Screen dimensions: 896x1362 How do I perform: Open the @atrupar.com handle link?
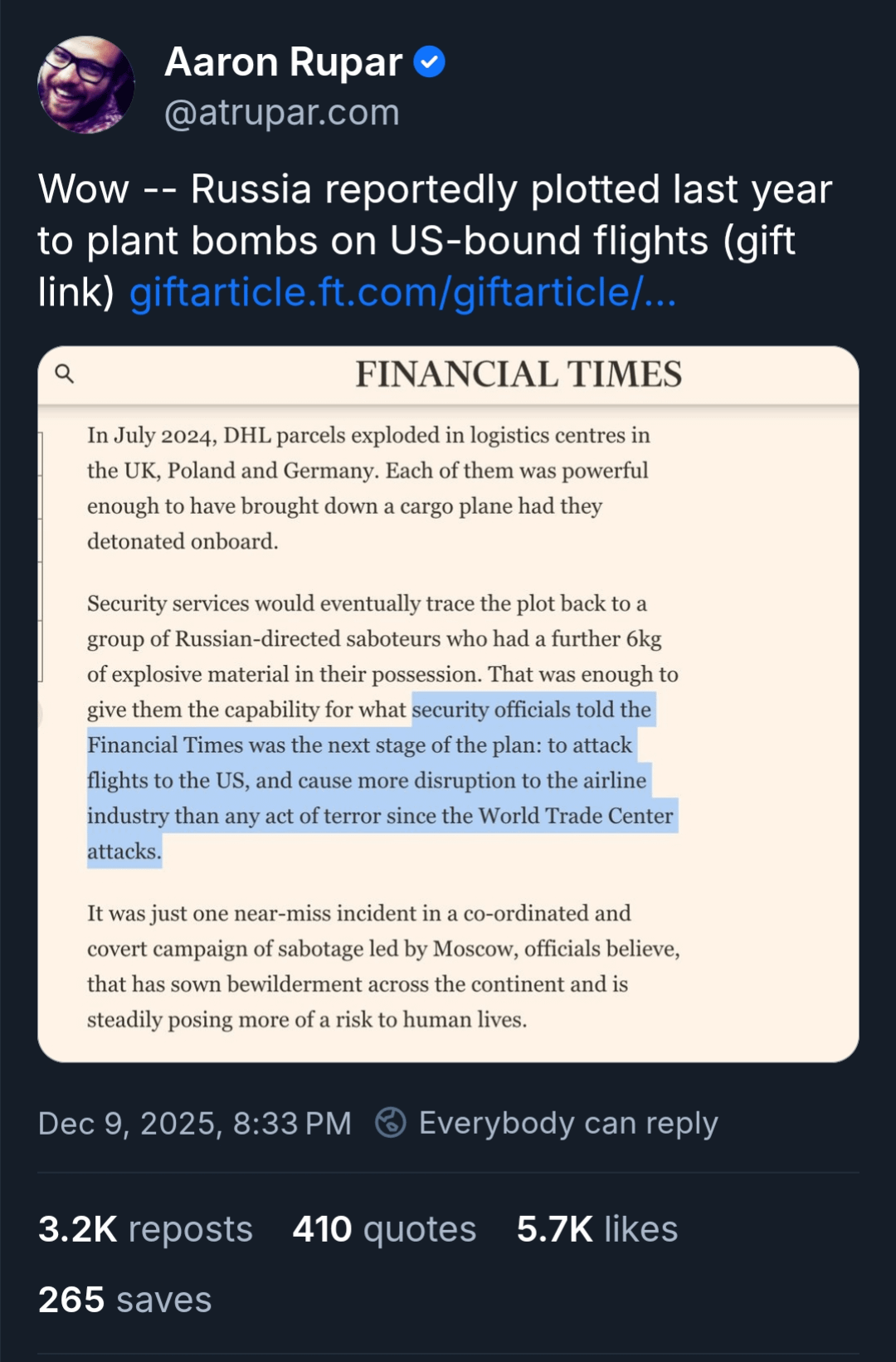[x=282, y=113]
